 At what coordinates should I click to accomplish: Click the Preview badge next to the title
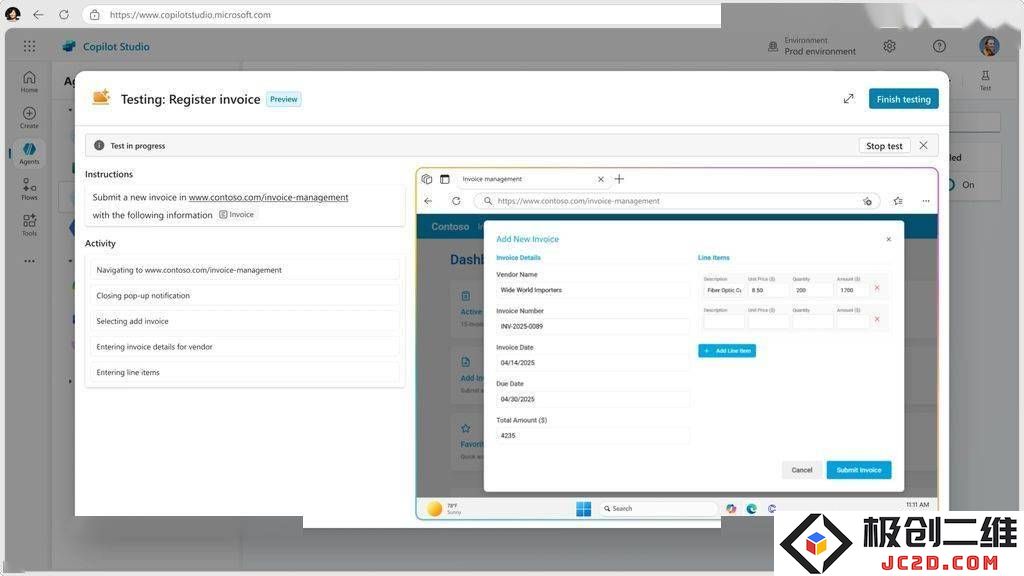[283, 99]
